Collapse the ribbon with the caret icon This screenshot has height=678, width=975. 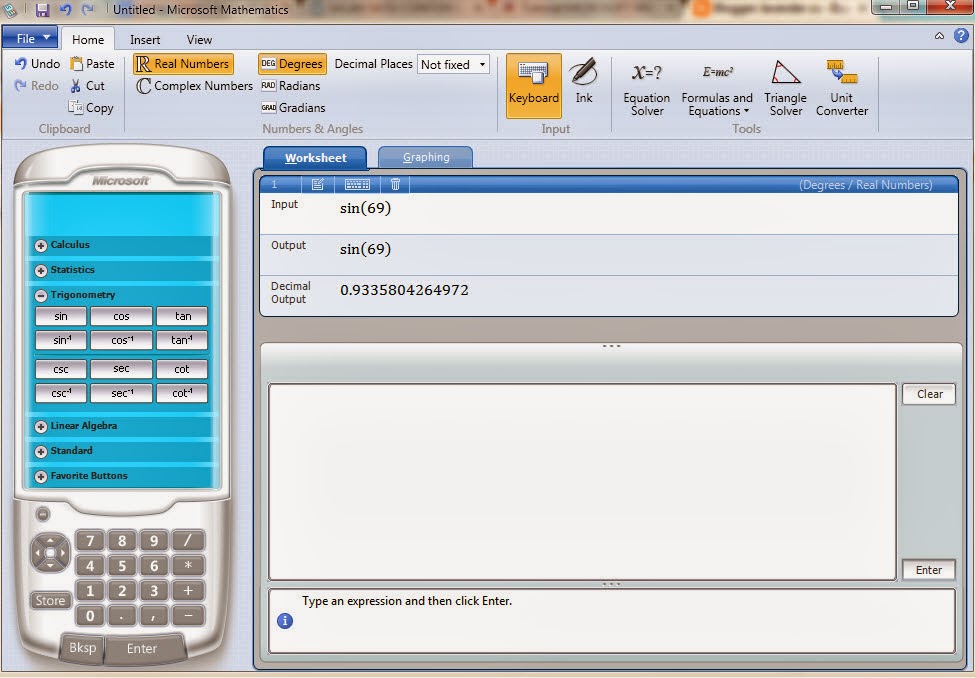click(939, 35)
